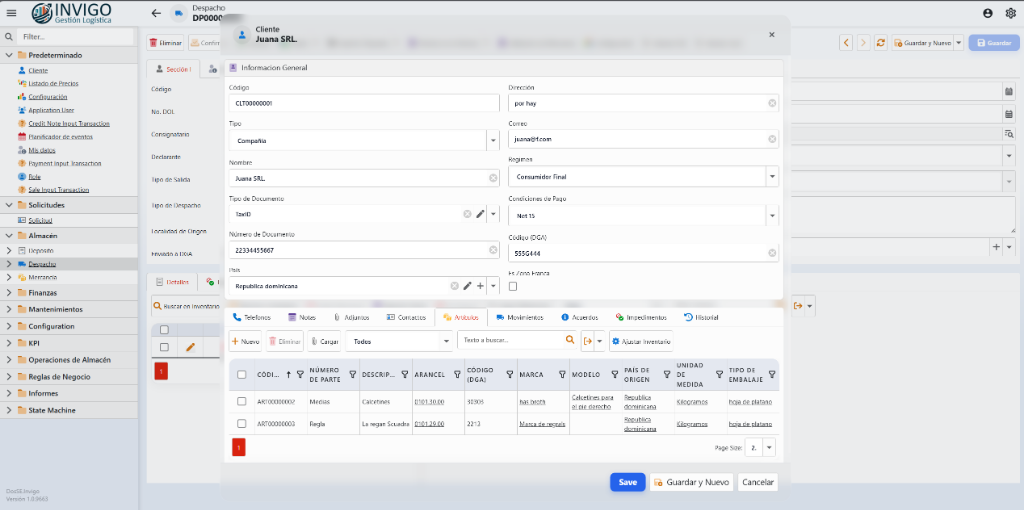The height and width of the screenshot is (510, 1024).
Task: Clear the Código (DGA) field
Action: click(772, 253)
